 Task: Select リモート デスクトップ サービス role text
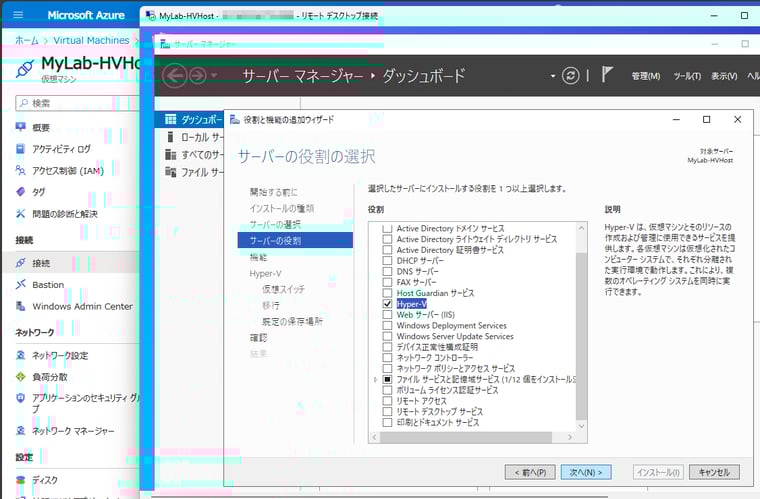(440, 412)
